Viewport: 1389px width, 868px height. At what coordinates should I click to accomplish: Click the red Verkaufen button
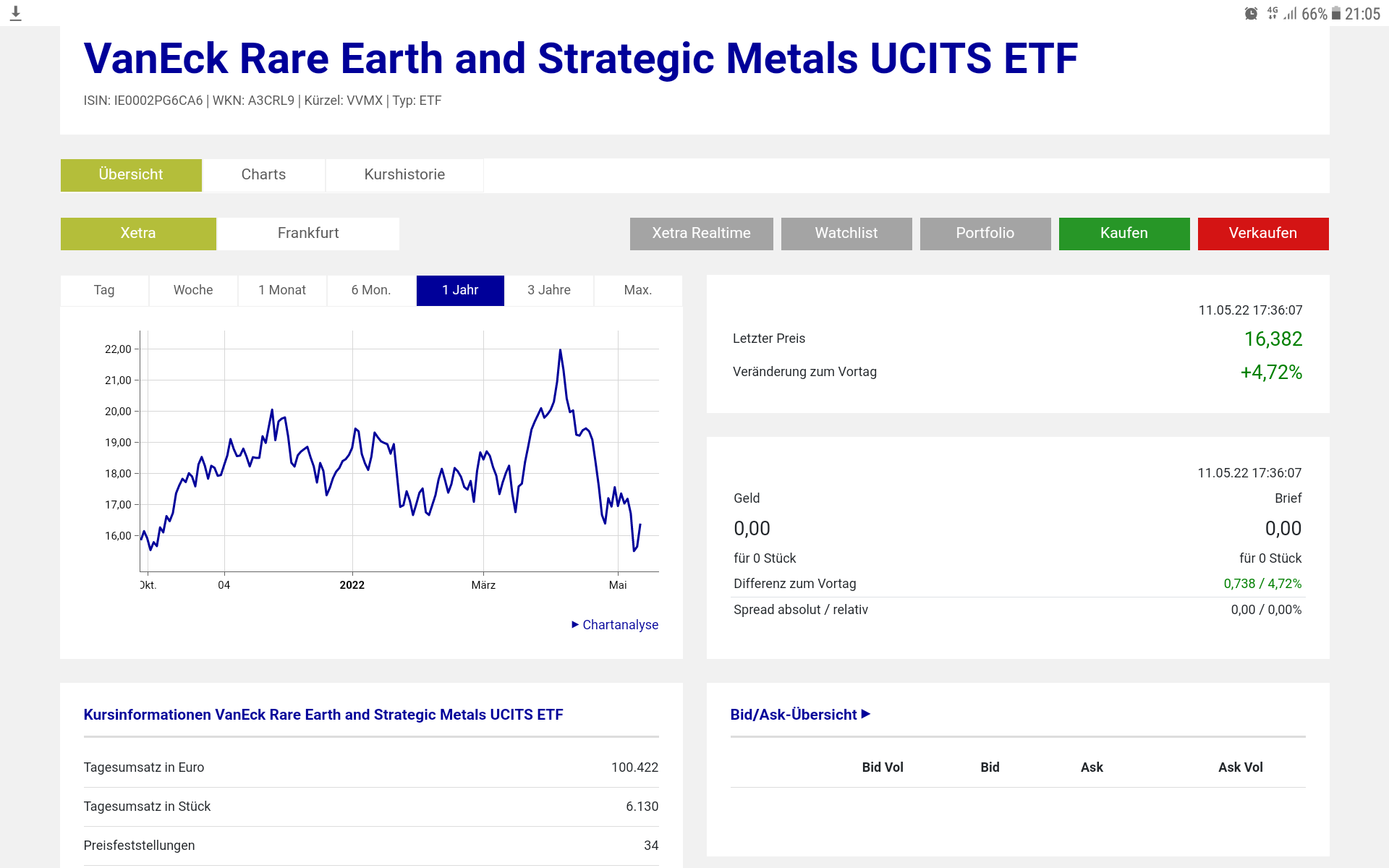pos(1263,234)
